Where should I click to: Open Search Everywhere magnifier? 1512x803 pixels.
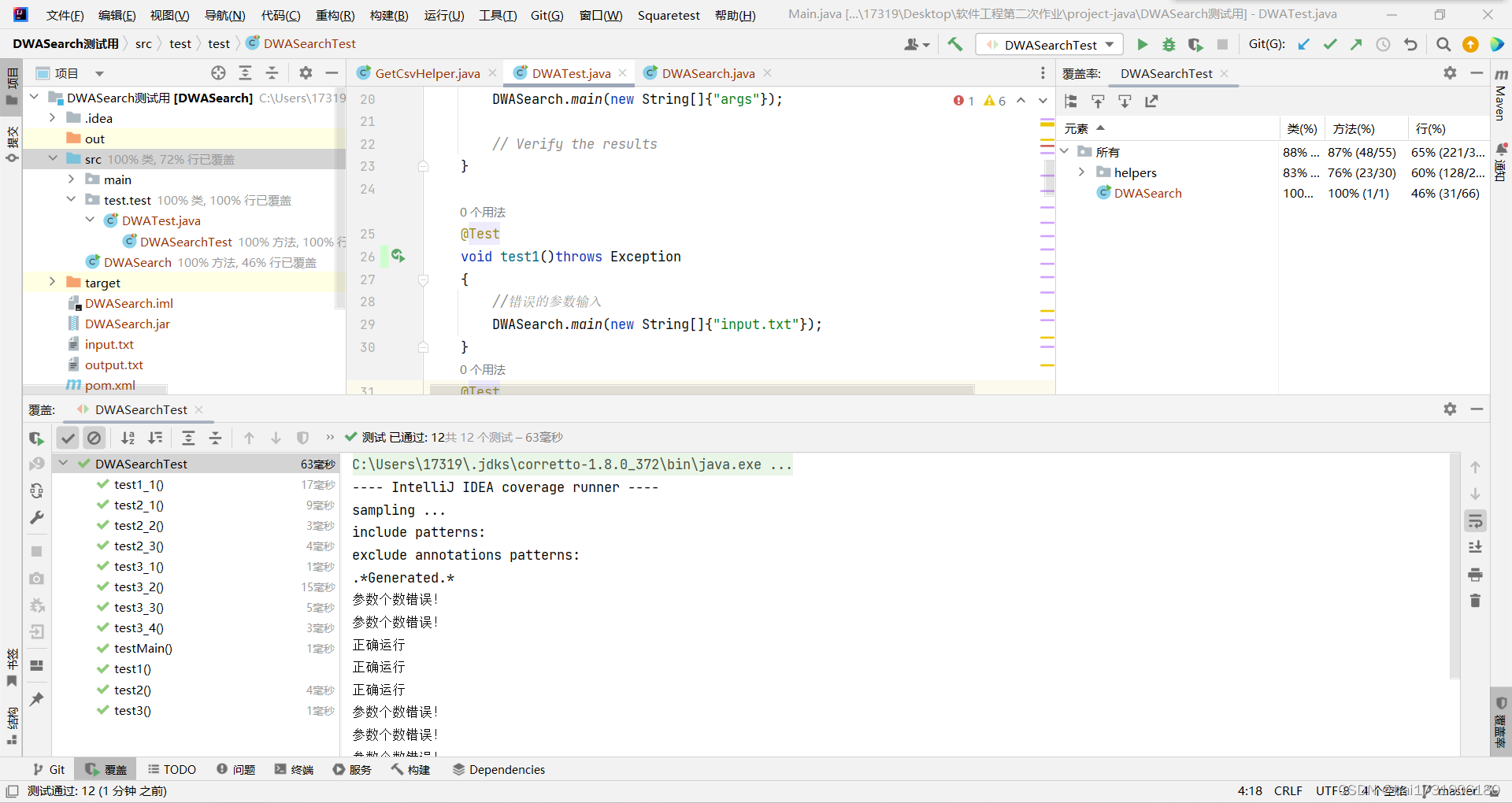click(x=1443, y=44)
